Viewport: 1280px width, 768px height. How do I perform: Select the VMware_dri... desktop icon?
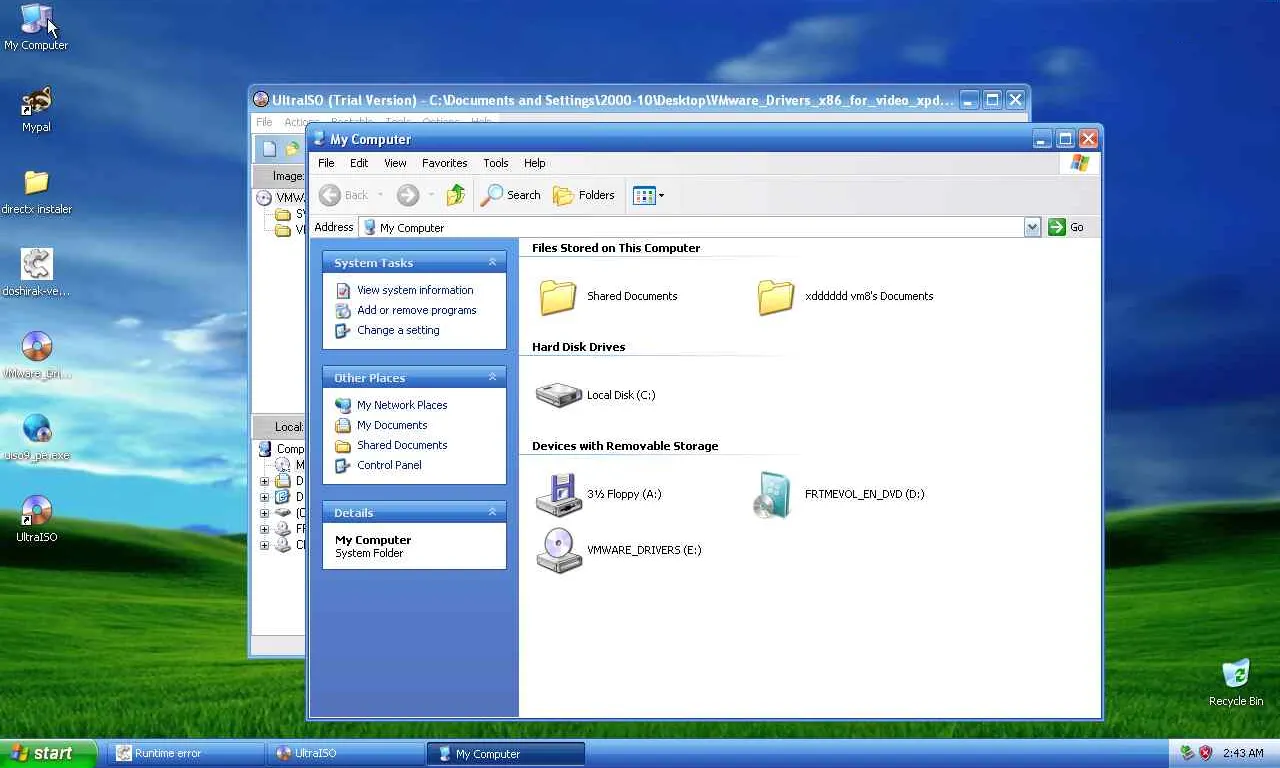36,355
